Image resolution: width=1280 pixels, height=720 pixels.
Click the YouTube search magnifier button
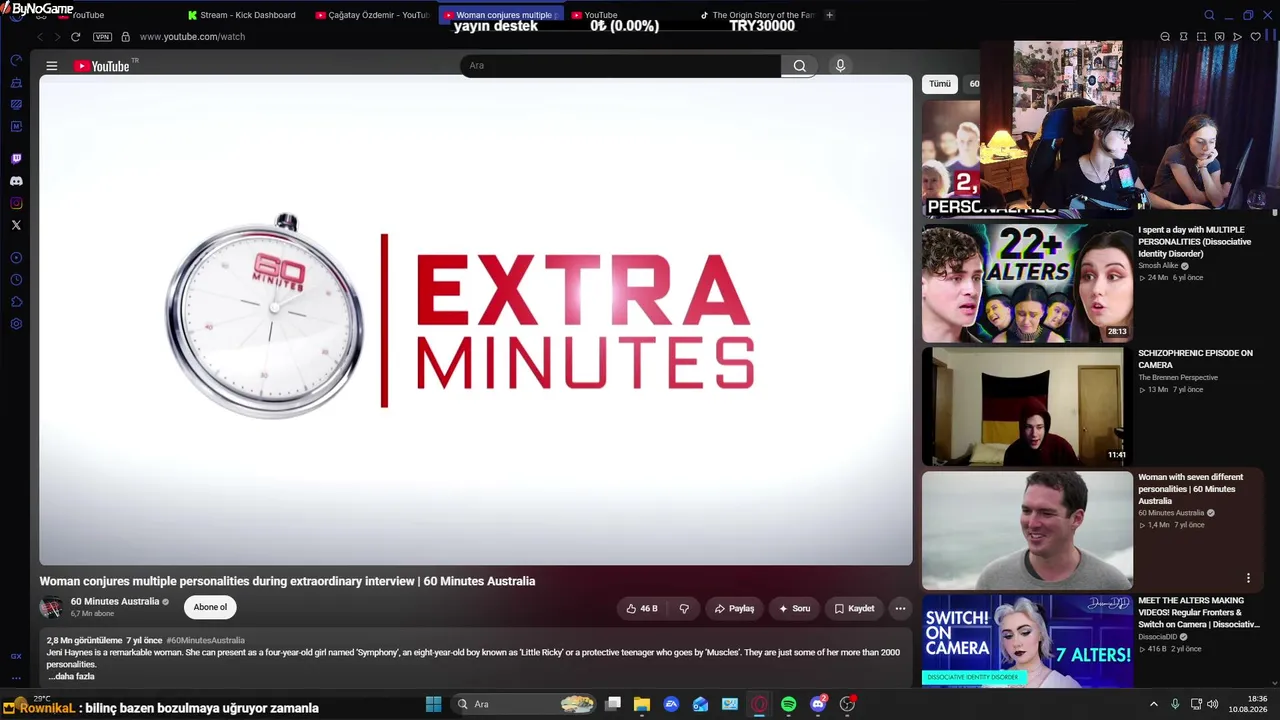pyautogui.click(x=800, y=66)
